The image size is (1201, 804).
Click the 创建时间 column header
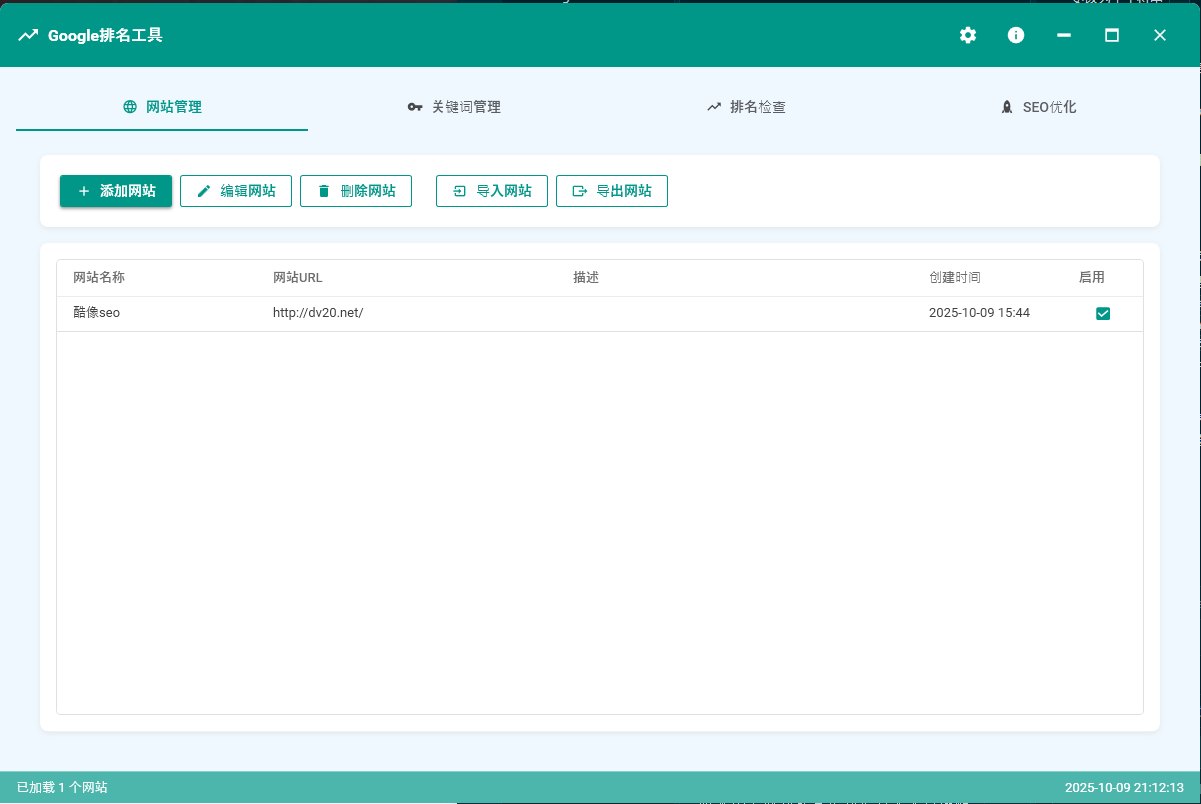(x=954, y=278)
